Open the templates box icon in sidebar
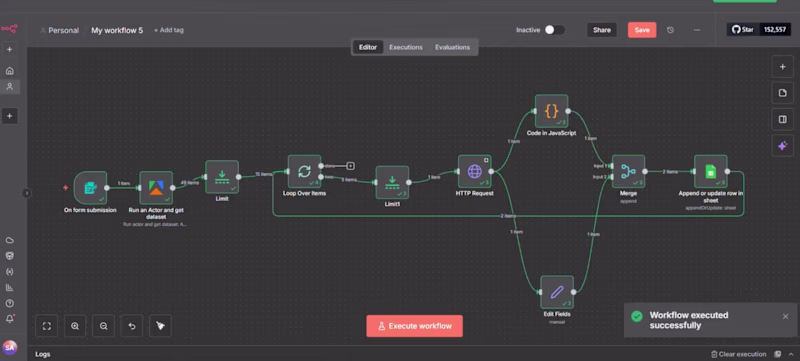Image resolution: width=800 pixels, height=361 pixels. [9, 256]
